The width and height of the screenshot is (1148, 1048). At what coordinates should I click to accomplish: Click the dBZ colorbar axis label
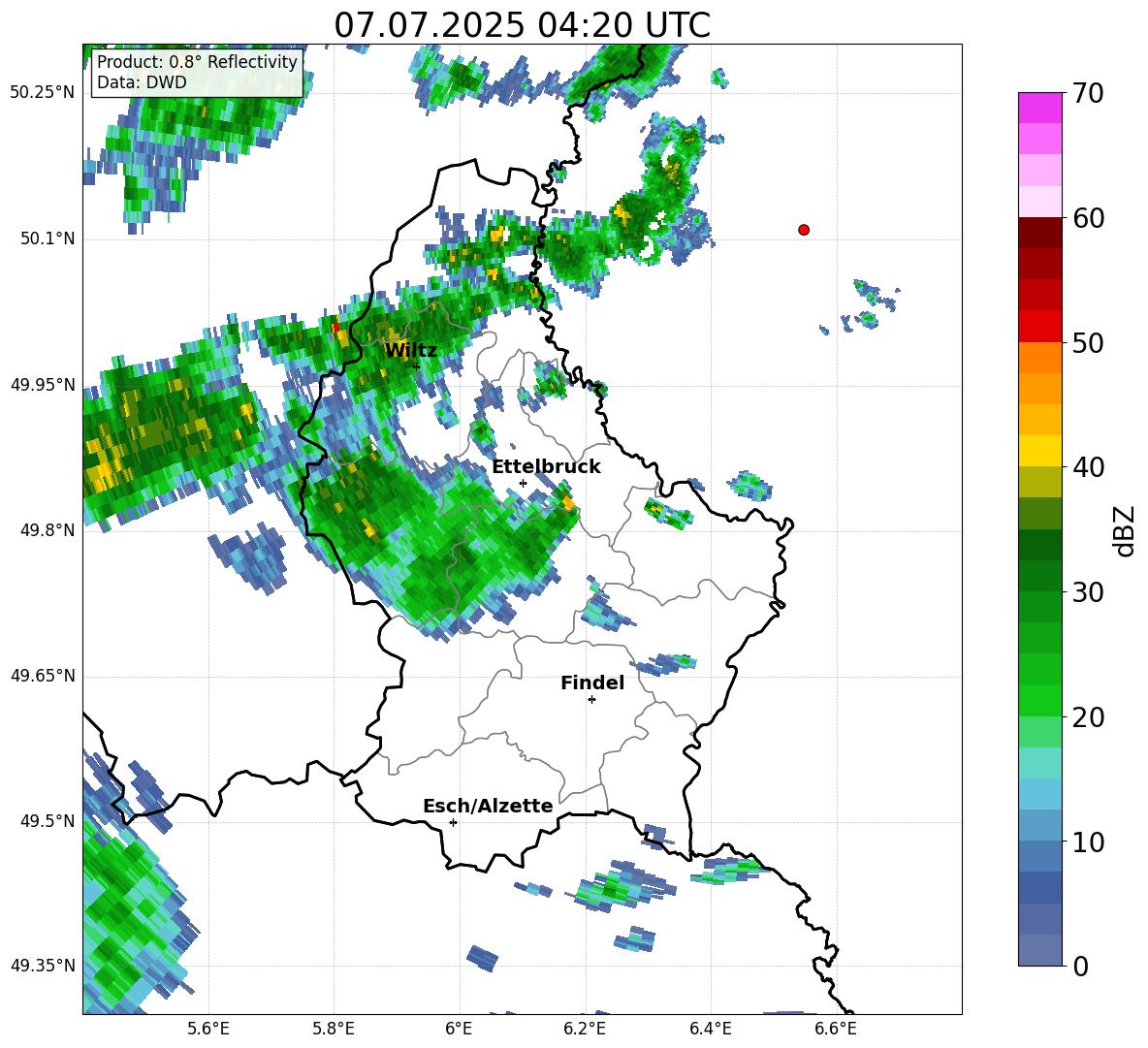[x=1123, y=530]
